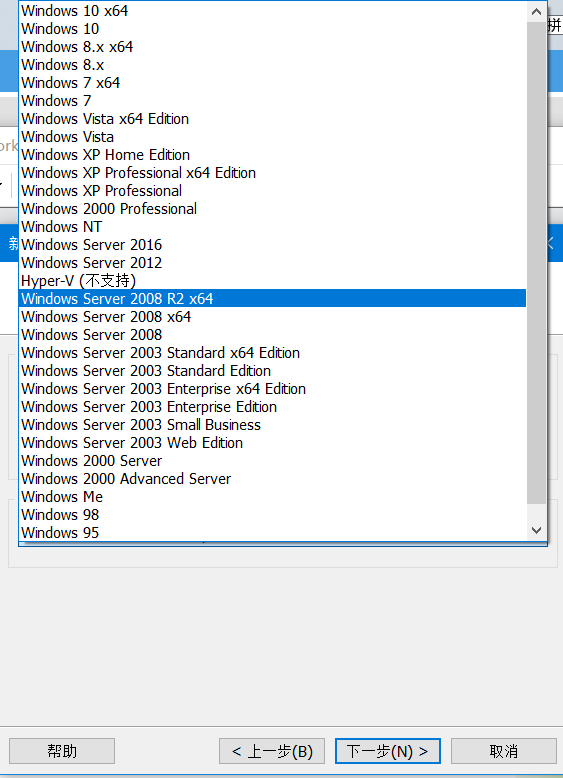Go back with < 上一步(B)

[272, 751]
